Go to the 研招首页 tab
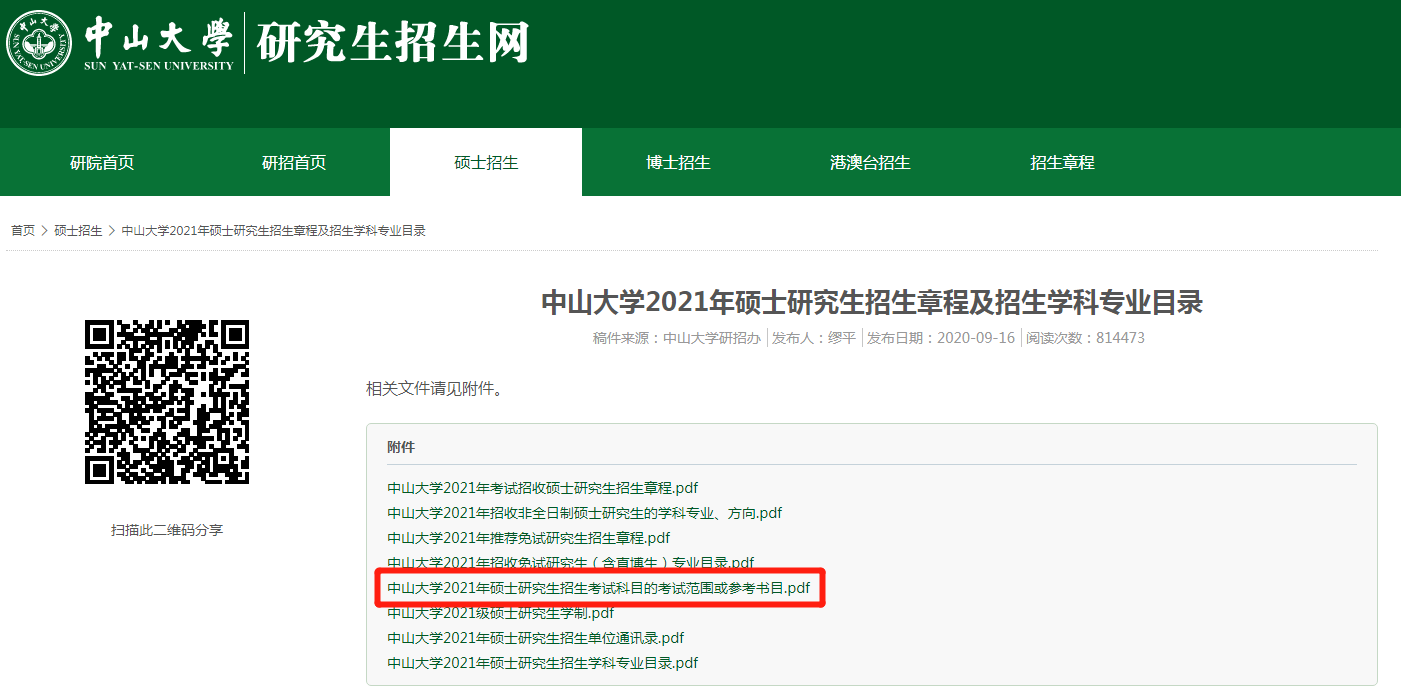This screenshot has width=1401, height=700. pos(294,162)
